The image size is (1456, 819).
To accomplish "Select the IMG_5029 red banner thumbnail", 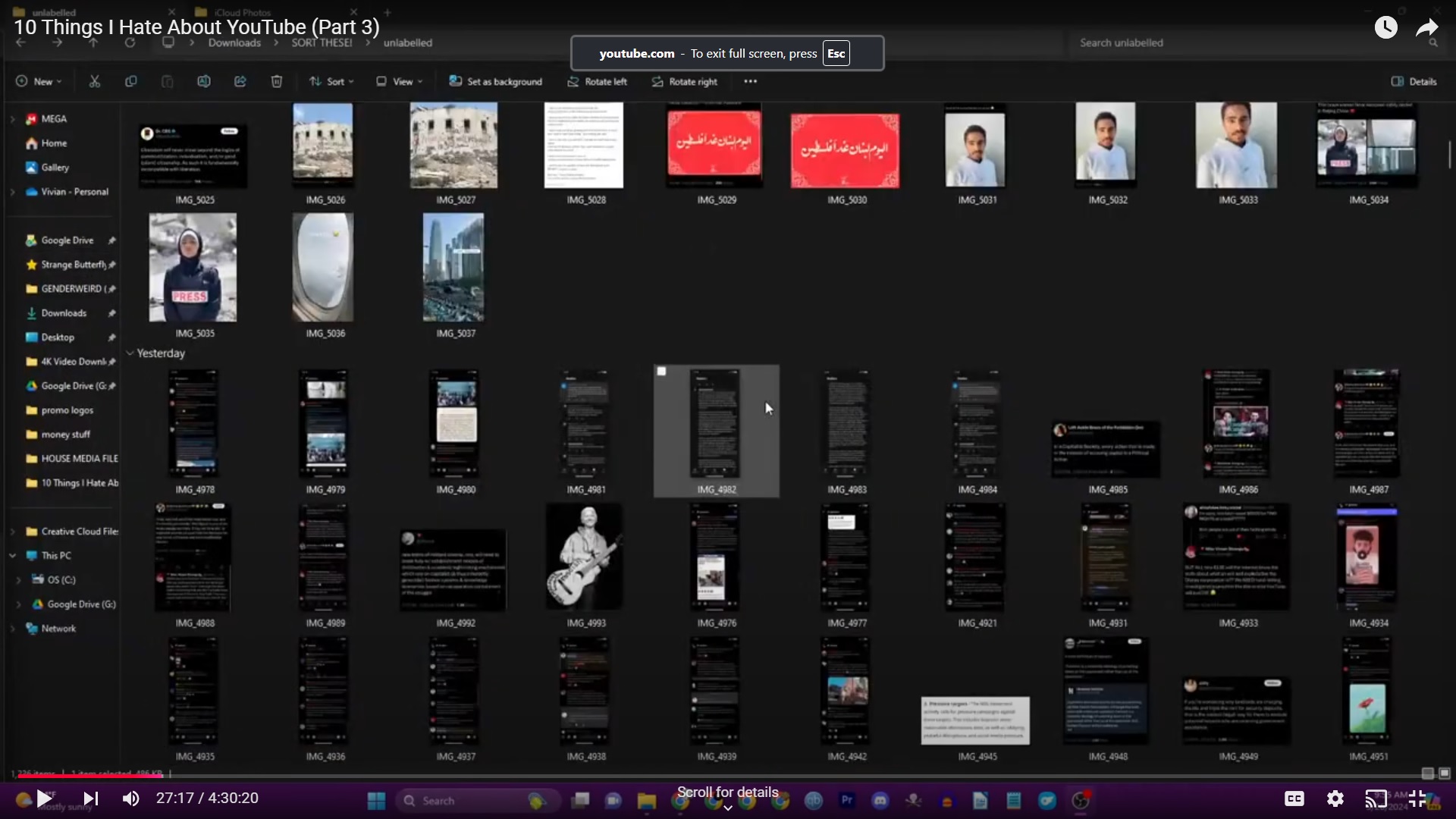I will coord(714,144).
